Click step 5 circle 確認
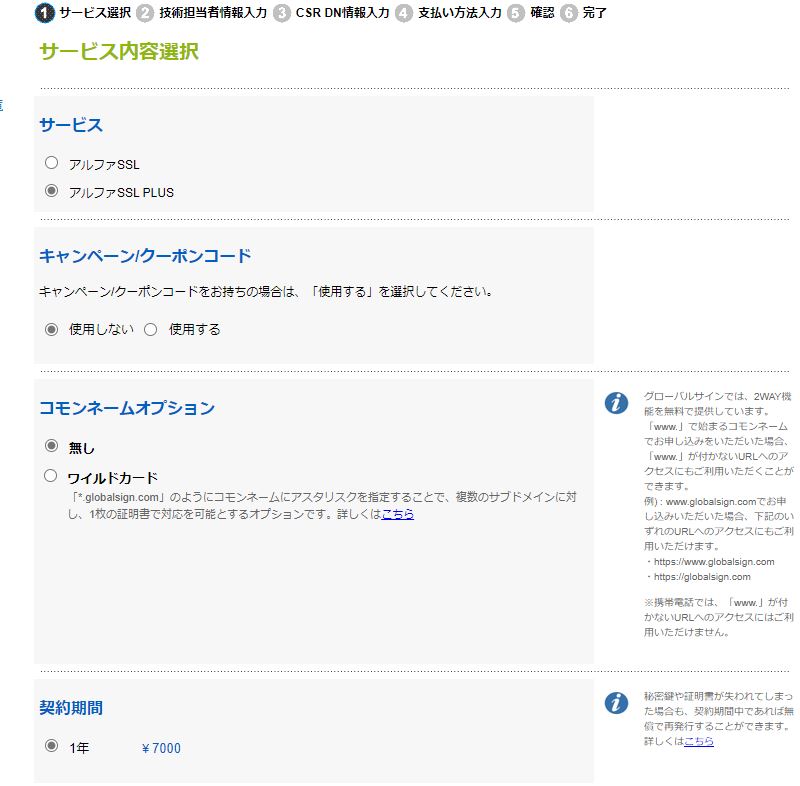Viewport: 800px width, 786px height. [x=516, y=13]
